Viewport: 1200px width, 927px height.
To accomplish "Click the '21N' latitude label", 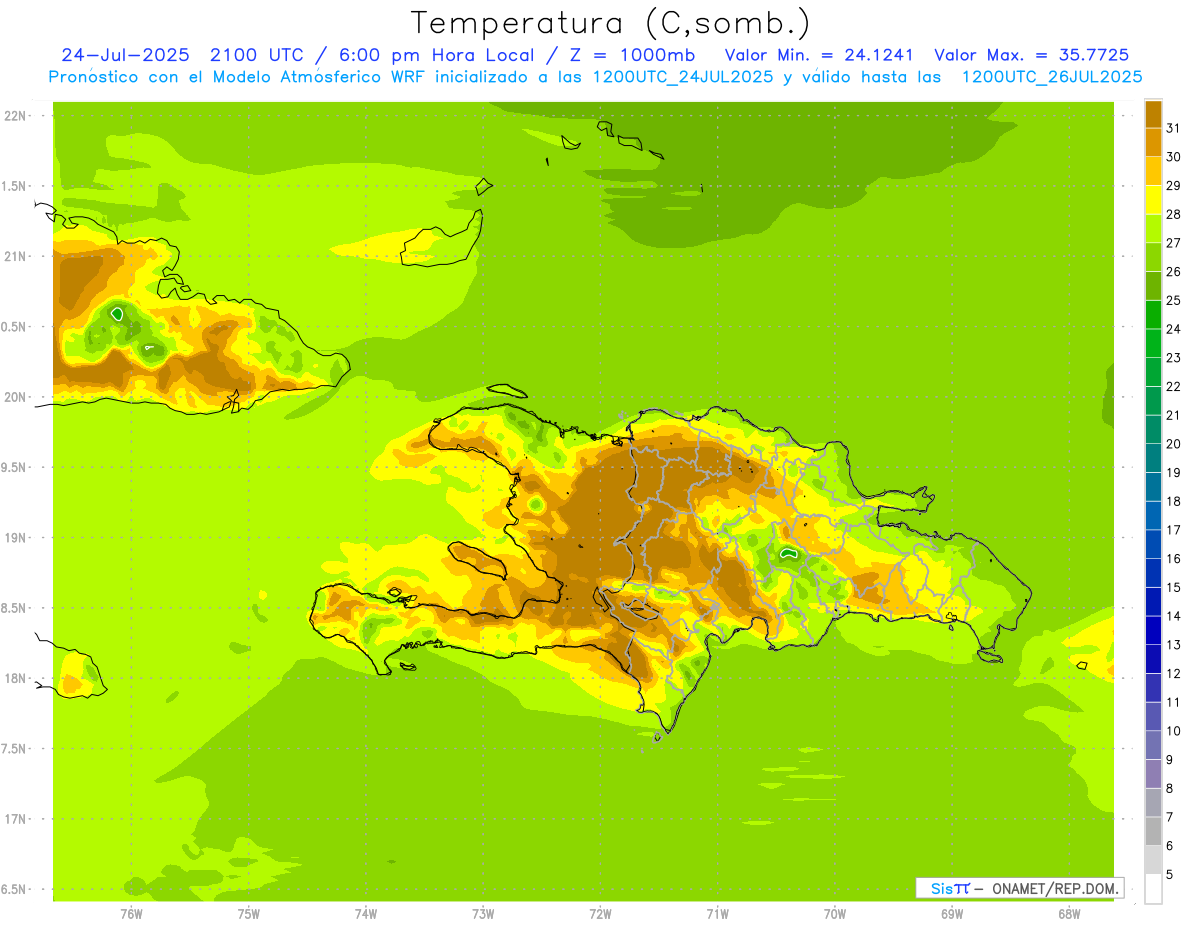I will (x=15, y=257).
